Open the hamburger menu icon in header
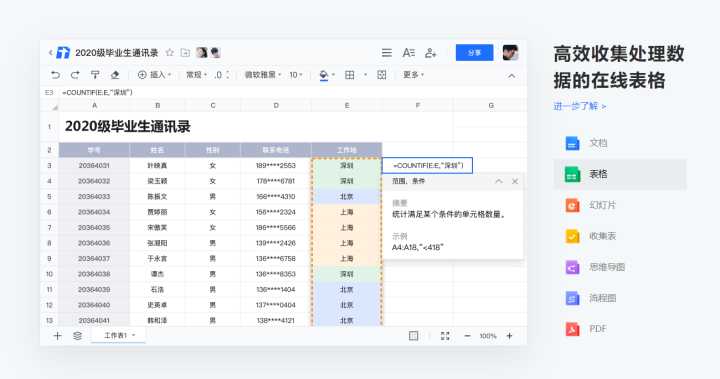This screenshot has height=379, width=720. click(387, 53)
